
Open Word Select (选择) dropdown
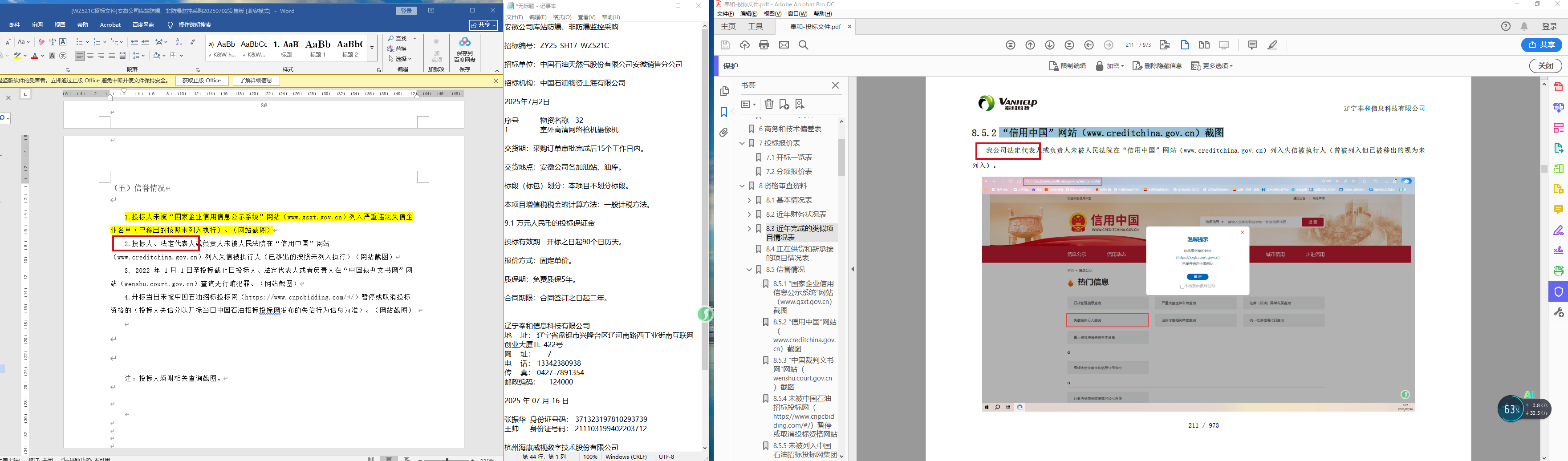tap(400, 59)
